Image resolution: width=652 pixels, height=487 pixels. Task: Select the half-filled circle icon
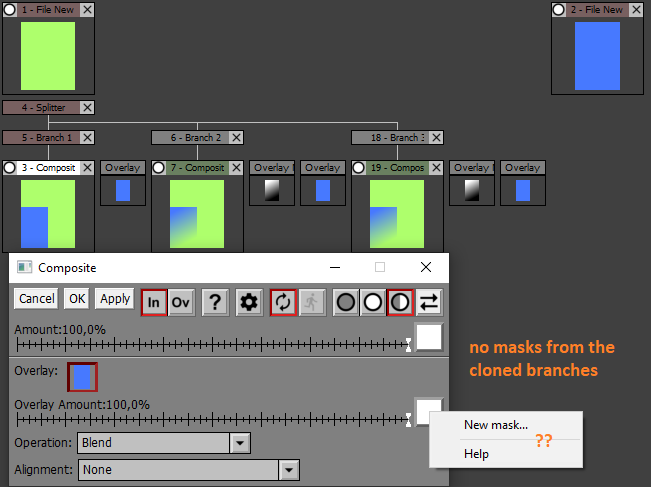pyautogui.click(x=400, y=301)
